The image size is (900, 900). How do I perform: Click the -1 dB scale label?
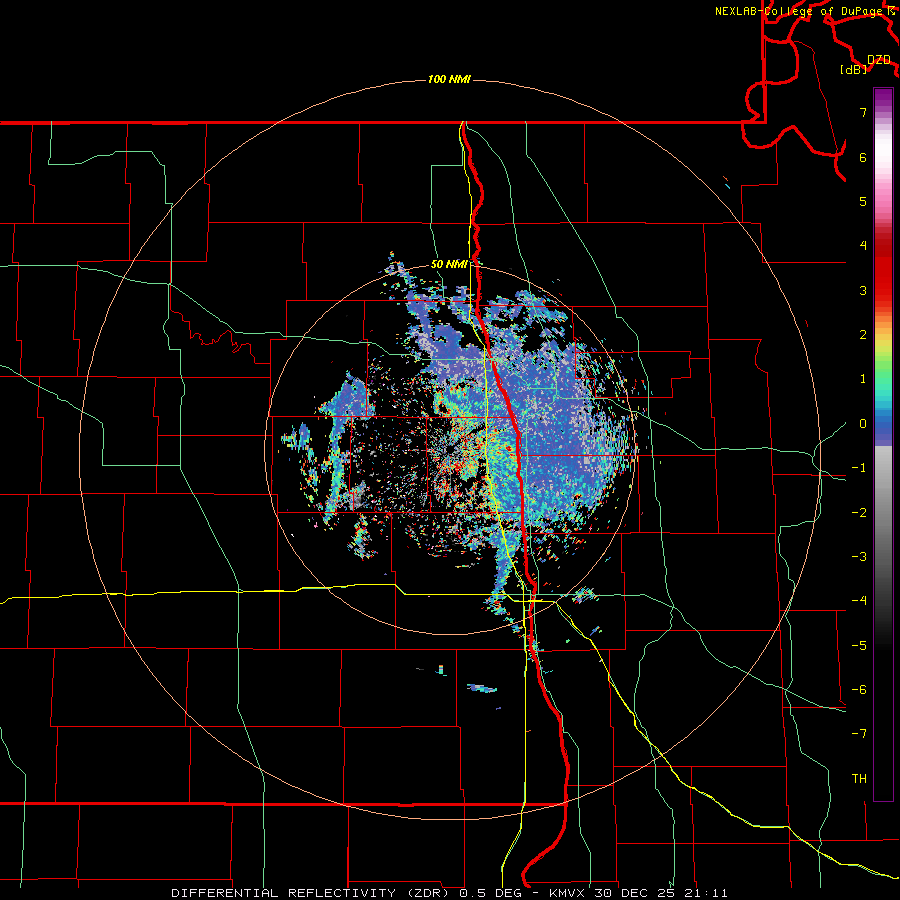click(859, 468)
